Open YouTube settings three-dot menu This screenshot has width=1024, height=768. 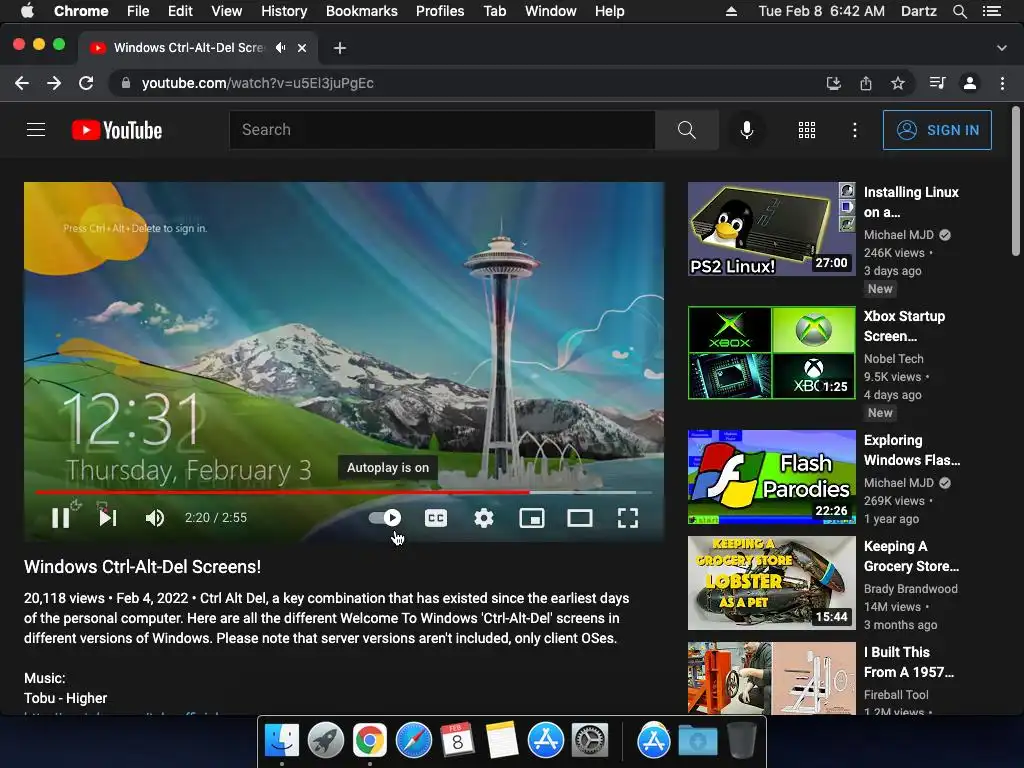854,130
